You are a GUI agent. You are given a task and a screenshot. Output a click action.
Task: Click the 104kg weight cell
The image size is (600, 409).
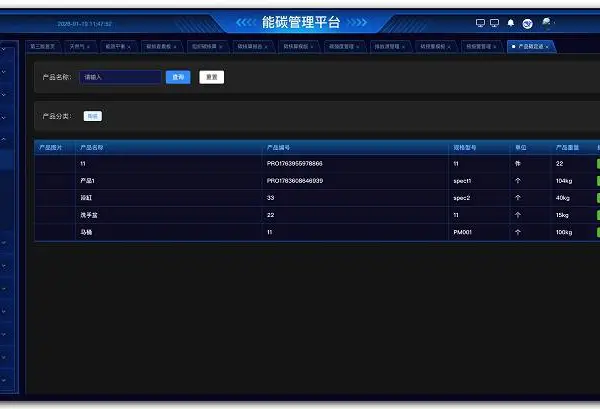tap(564, 181)
